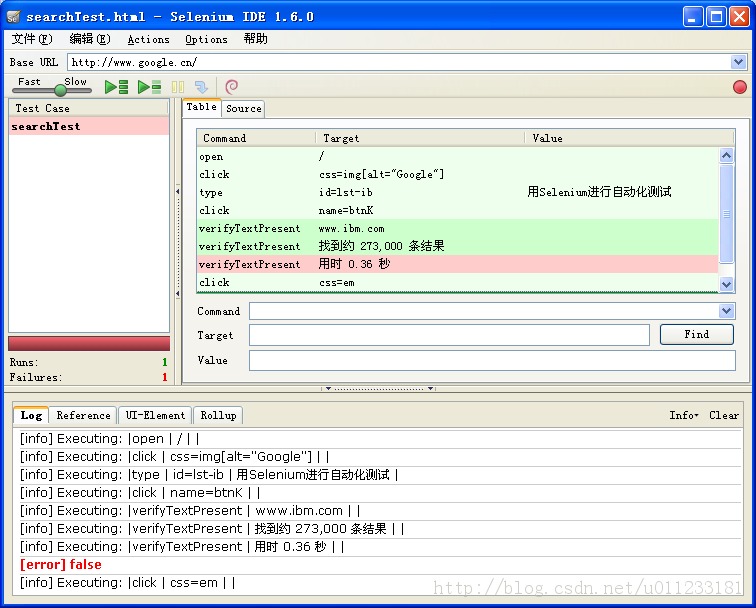Click the [error] false log entry
756x608 pixels.
pyautogui.click(x=61, y=565)
